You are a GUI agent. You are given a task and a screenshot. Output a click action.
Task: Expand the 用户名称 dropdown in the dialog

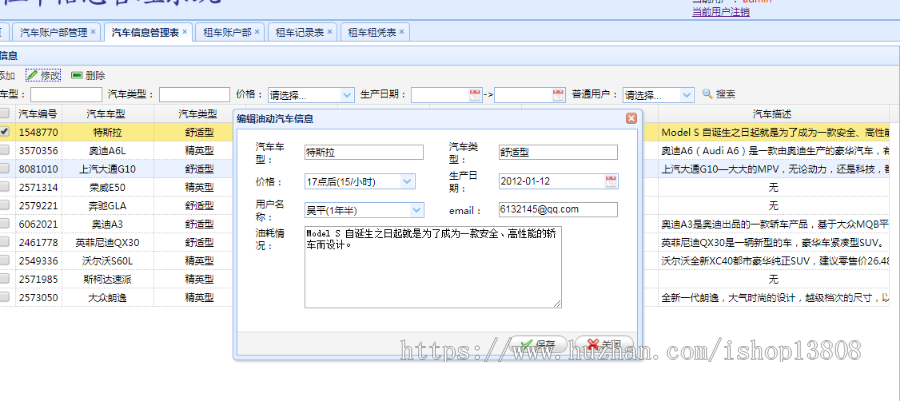tap(417, 210)
